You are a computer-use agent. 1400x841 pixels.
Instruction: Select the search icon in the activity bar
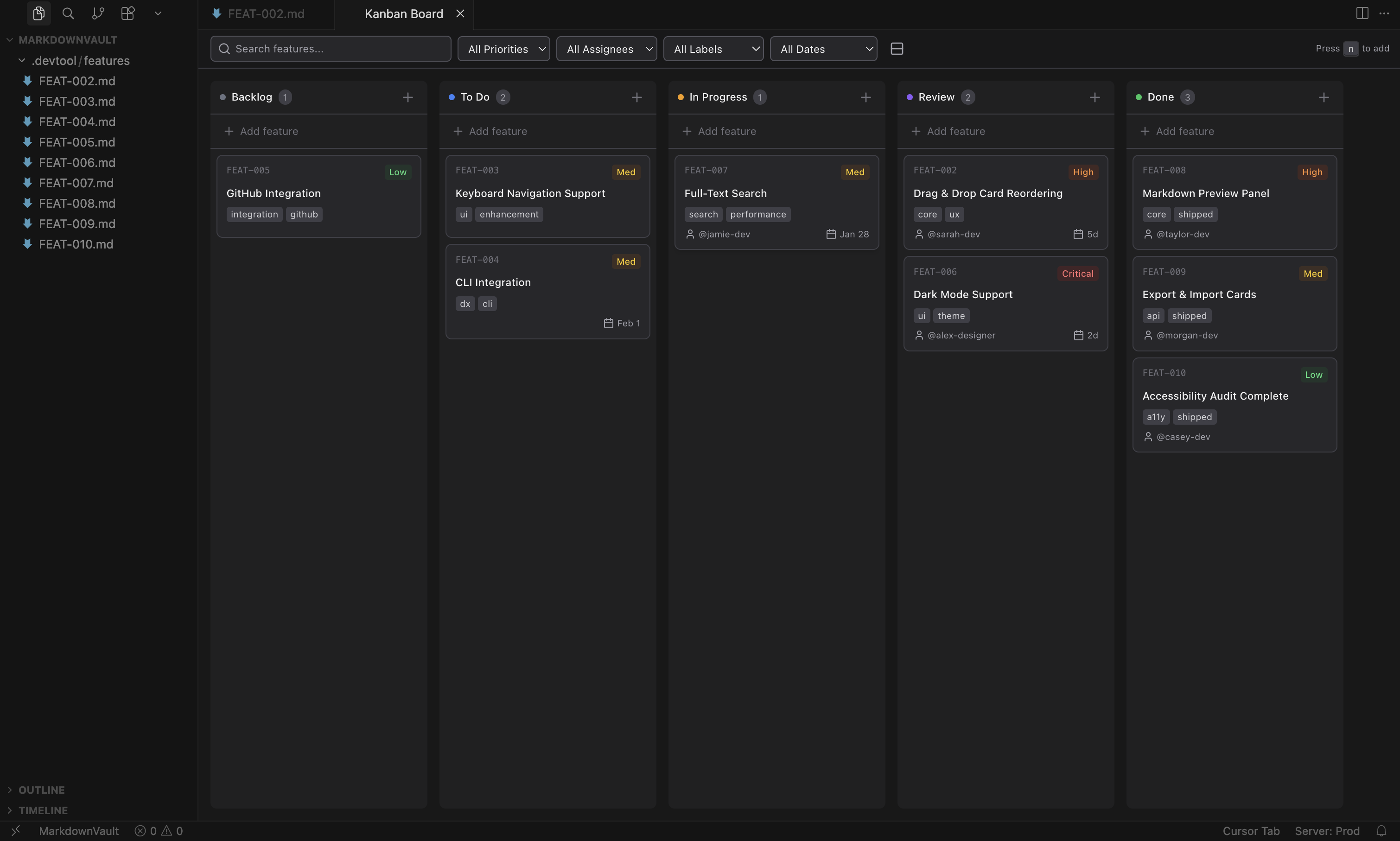pos(68,13)
